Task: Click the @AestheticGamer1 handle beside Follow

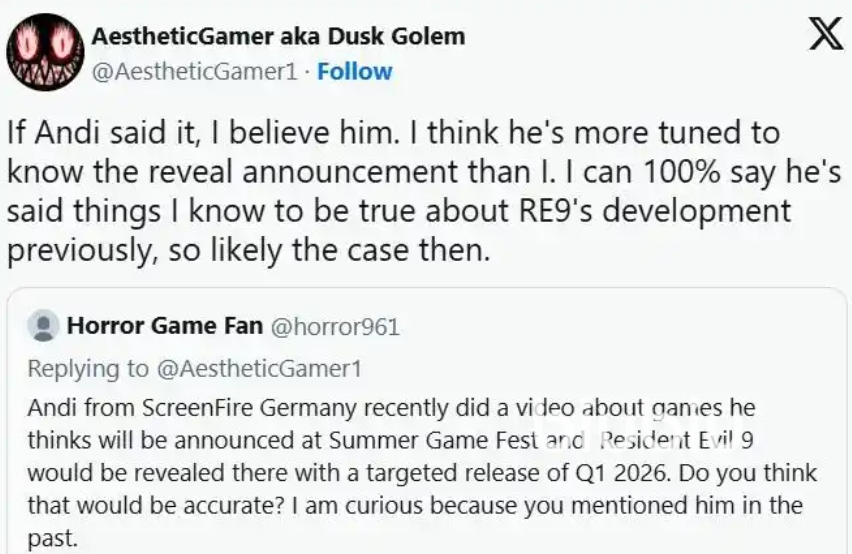Action: pyautogui.click(x=194, y=71)
